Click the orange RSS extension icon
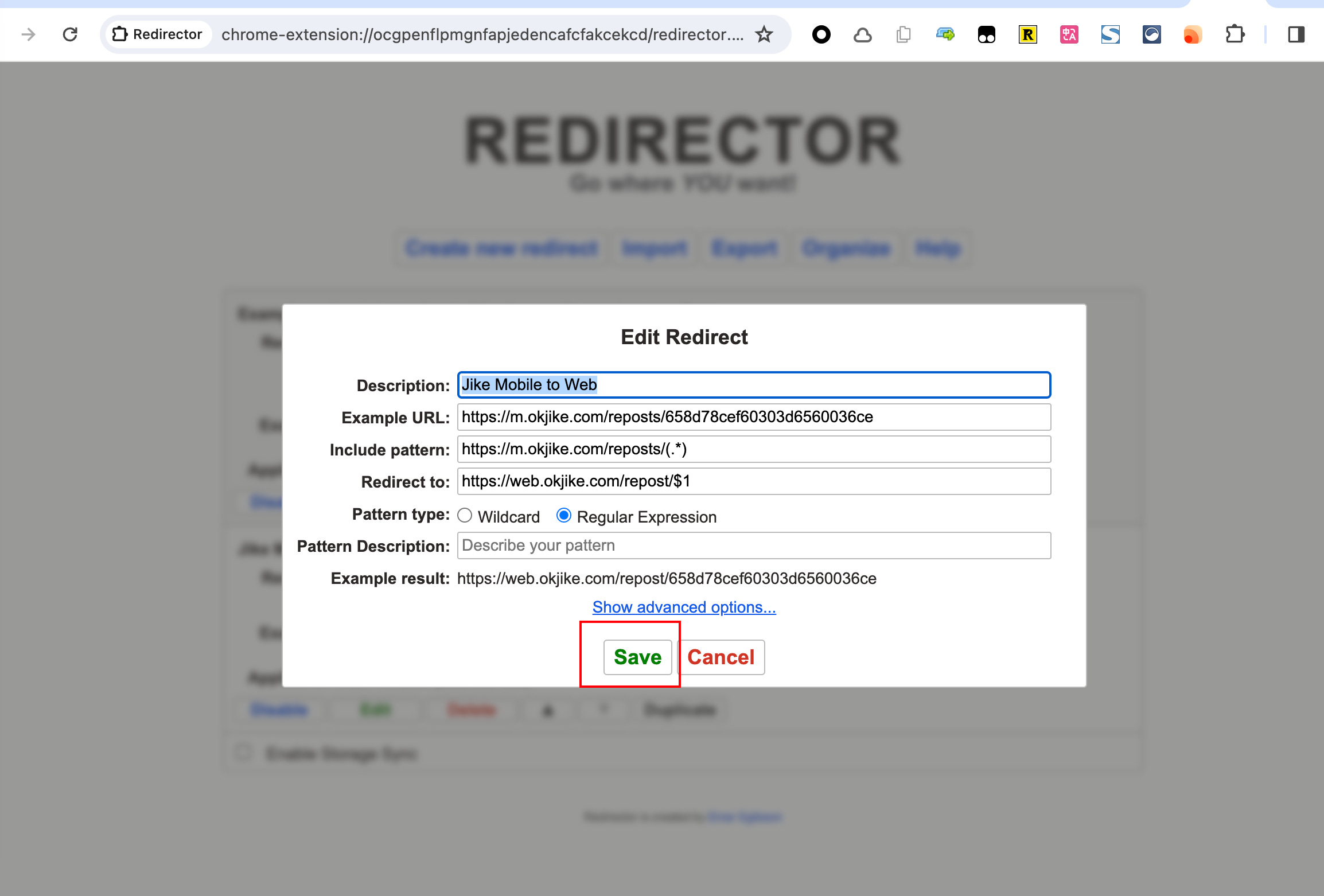Image resolution: width=1324 pixels, height=896 pixels. point(1192,35)
